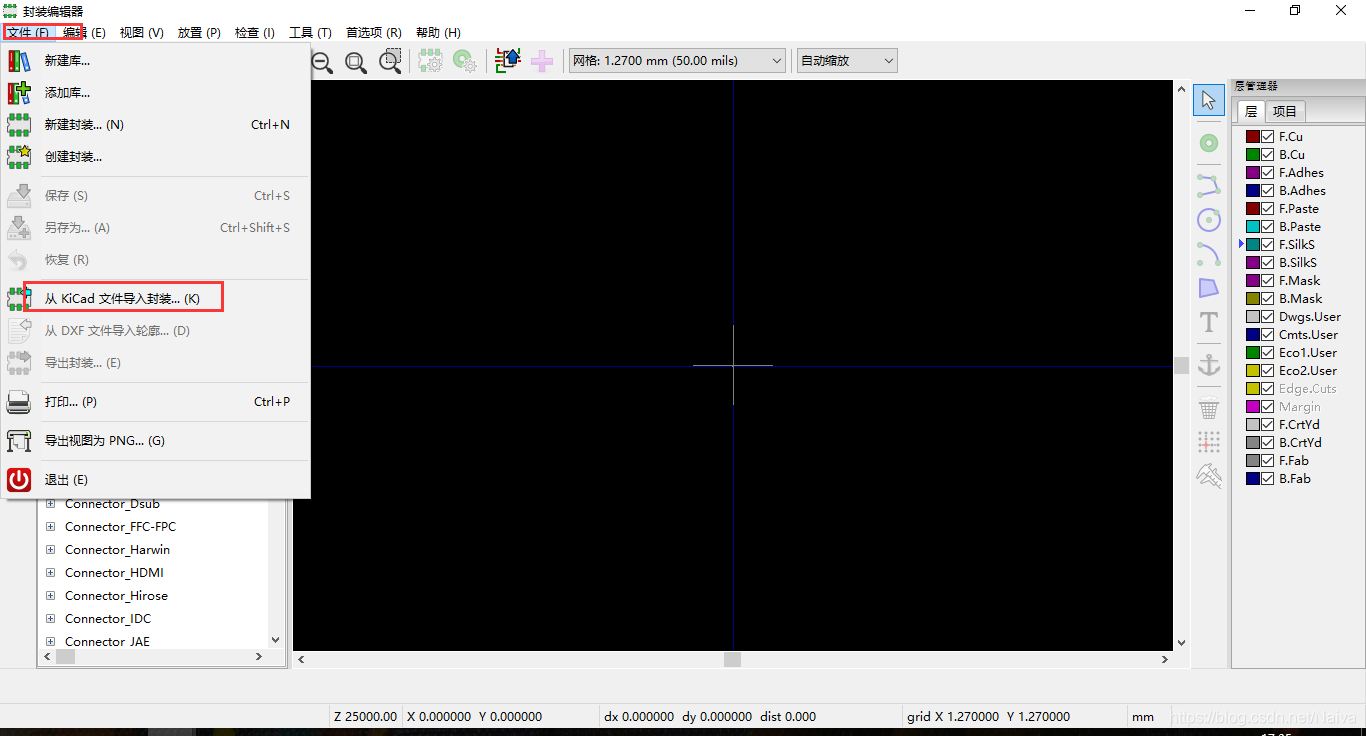Select the footprint anchor tool
Screen dimensions: 1366x736
point(1209,364)
